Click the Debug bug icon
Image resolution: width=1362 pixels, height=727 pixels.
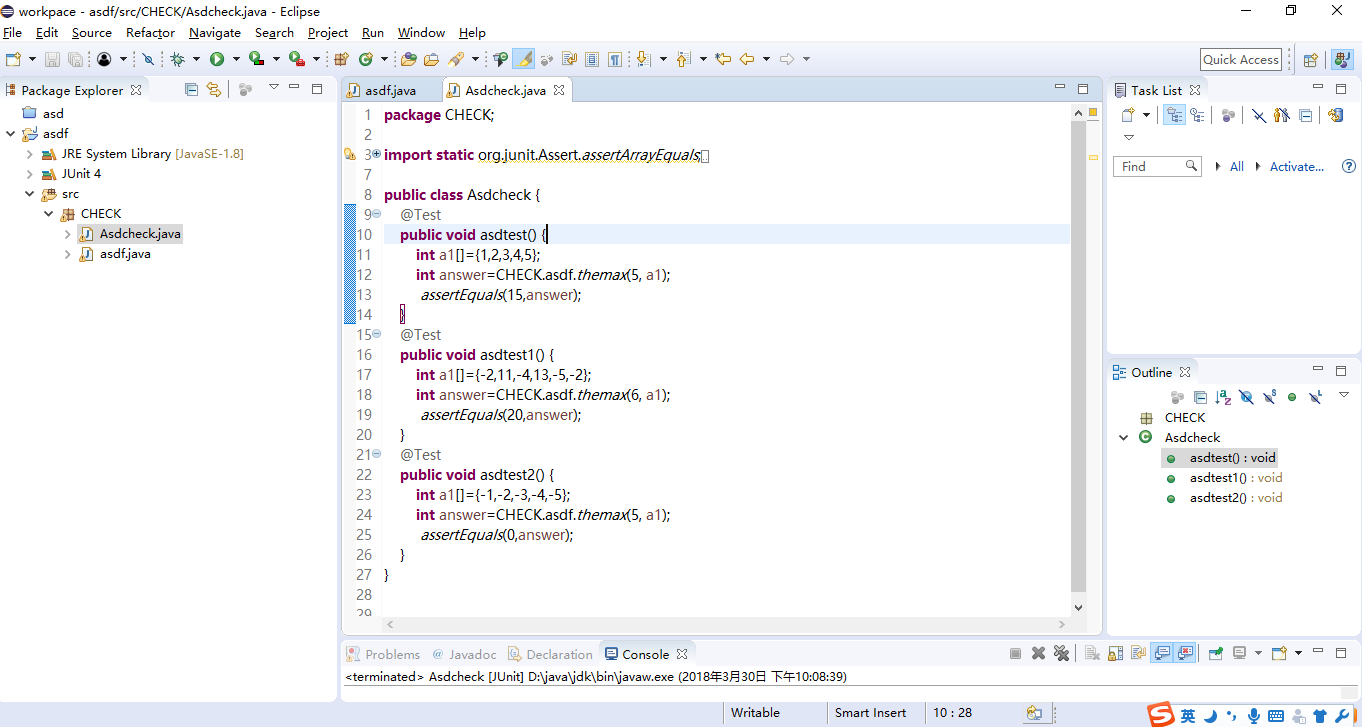coord(177,59)
